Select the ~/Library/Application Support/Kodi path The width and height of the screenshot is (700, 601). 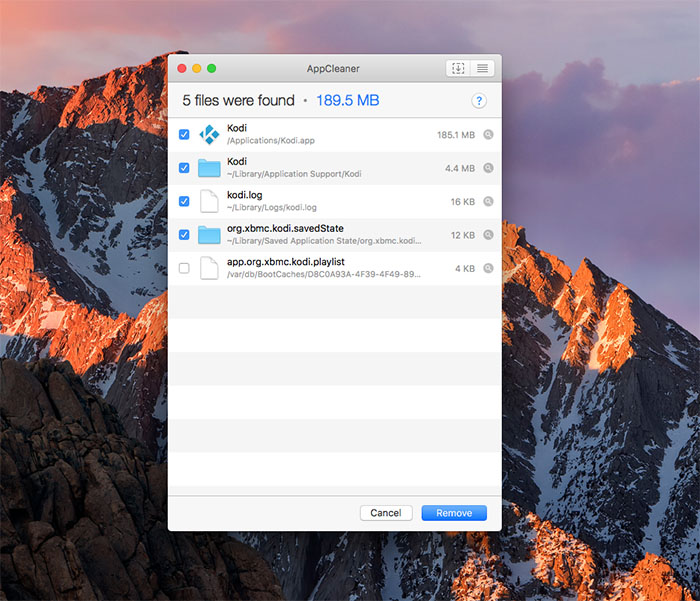click(294, 174)
